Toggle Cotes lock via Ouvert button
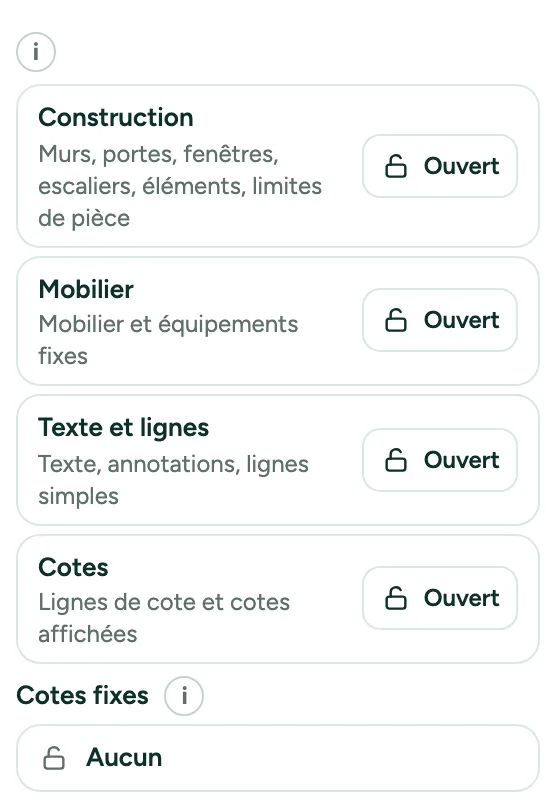 (x=440, y=598)
